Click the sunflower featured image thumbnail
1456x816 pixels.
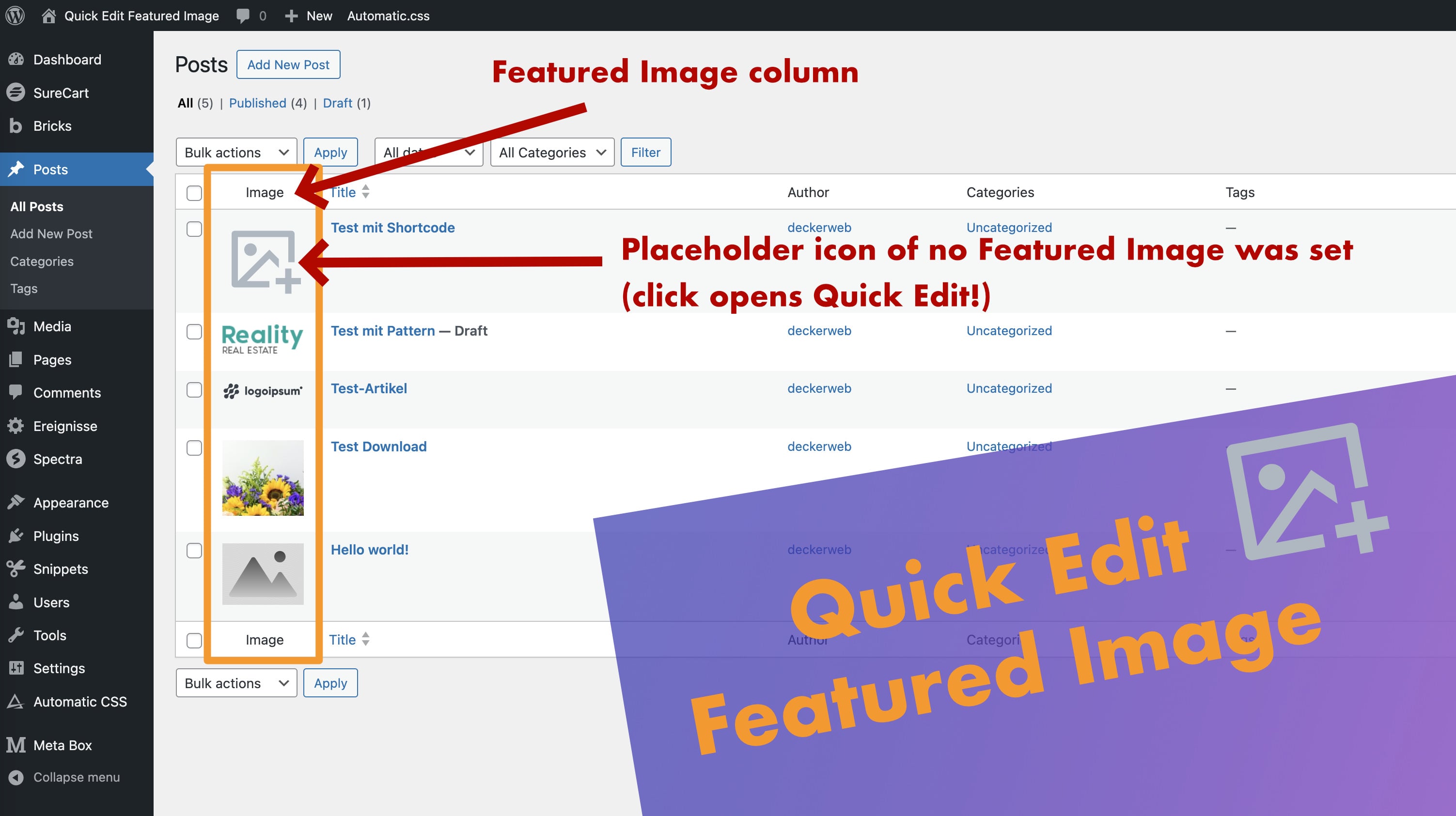coord(263,477)
